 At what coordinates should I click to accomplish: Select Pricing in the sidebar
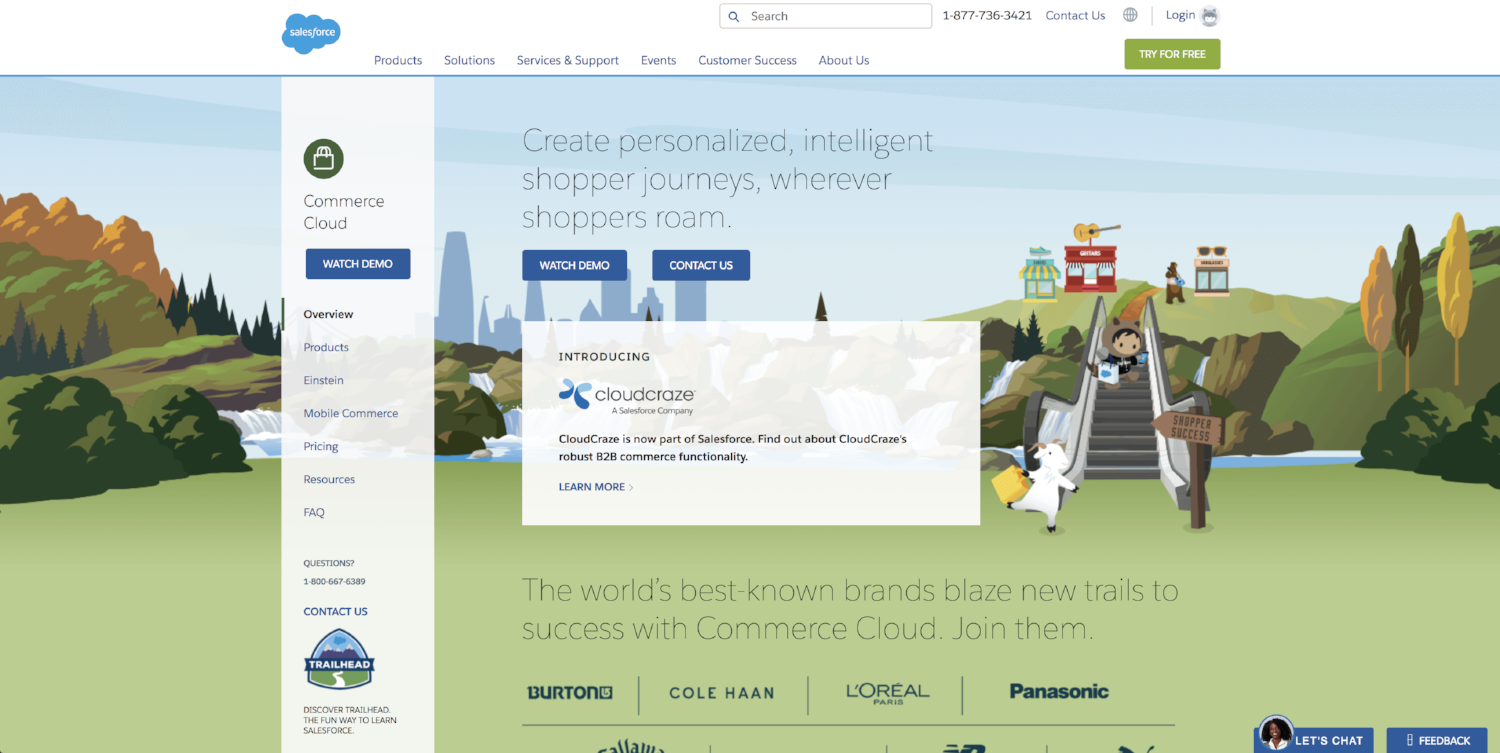click(x=321, y=446)
